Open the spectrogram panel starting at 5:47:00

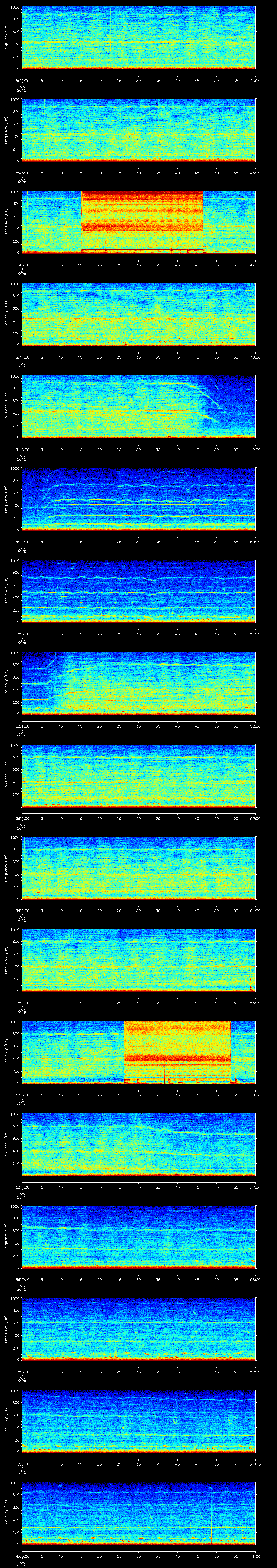coord(138,315)
